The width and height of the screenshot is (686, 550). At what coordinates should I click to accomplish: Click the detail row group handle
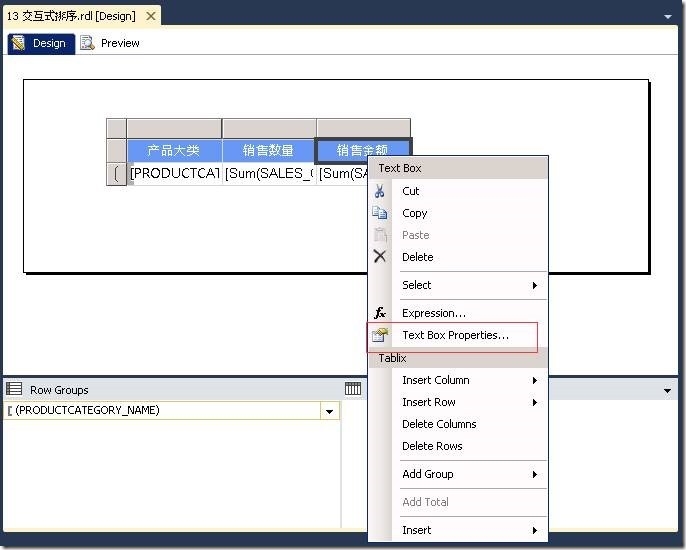[x=116, y=174]
